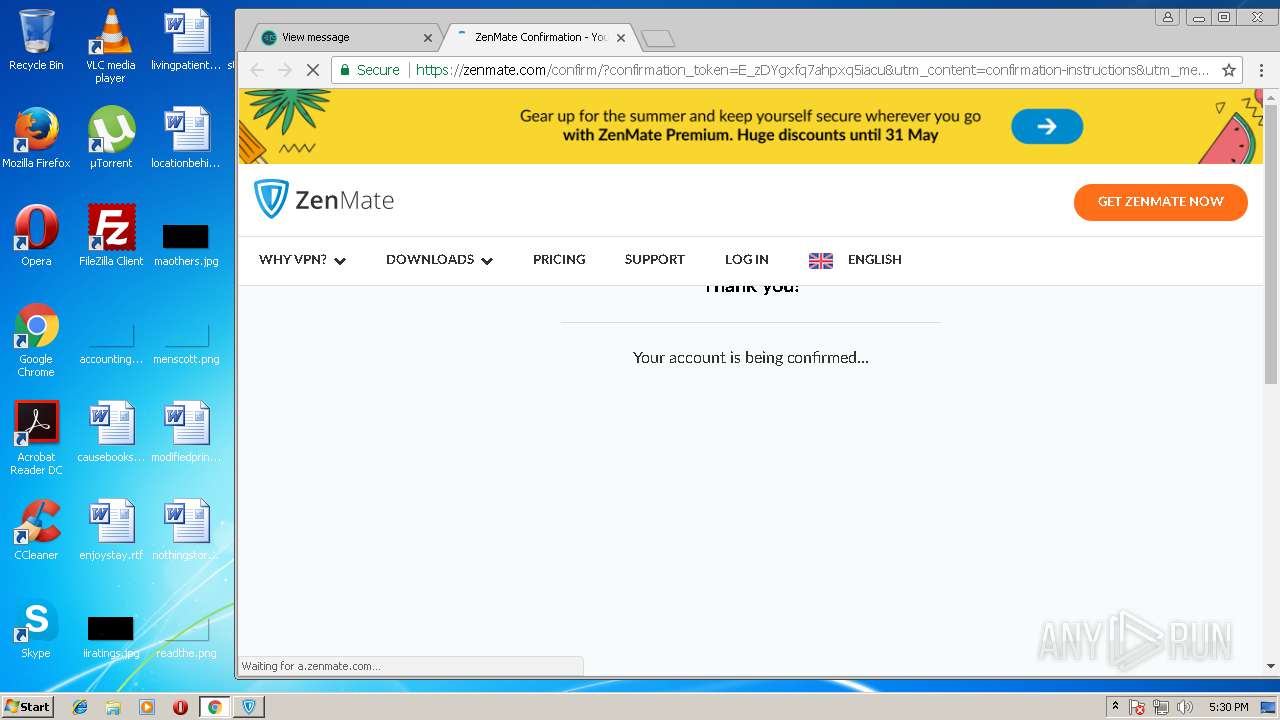Open Chrome's three-dot menu

1261,70
